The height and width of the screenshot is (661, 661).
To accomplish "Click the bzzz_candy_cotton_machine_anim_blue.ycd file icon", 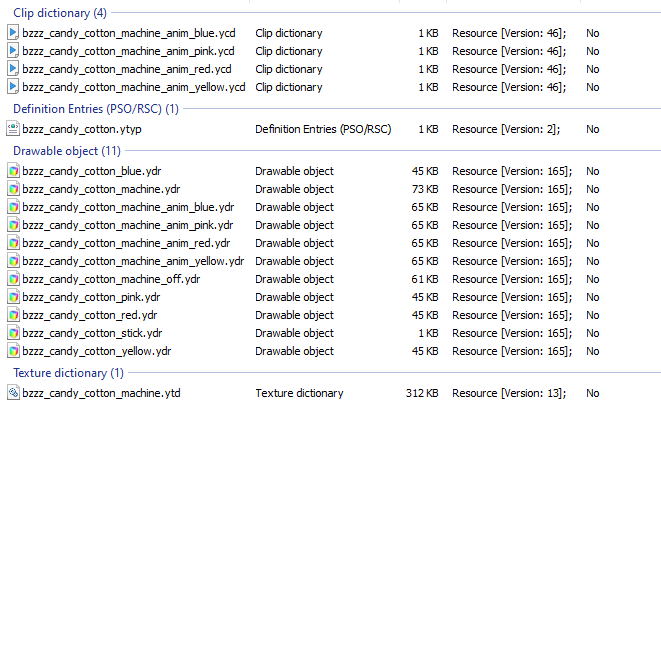I will coord(13,33).
